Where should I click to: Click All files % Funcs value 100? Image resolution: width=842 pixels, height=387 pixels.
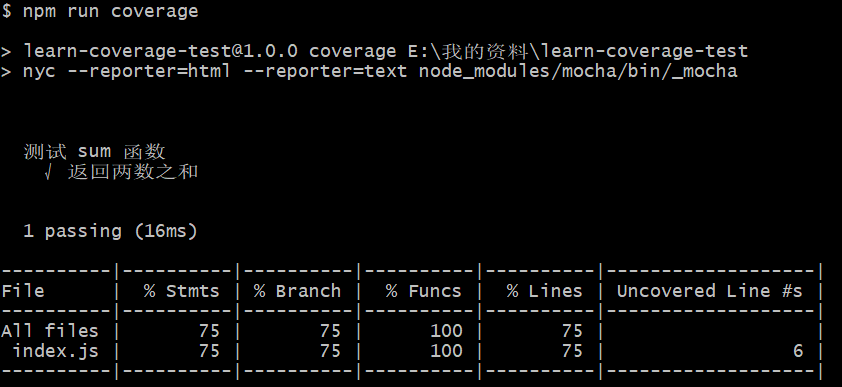(446, 331)
